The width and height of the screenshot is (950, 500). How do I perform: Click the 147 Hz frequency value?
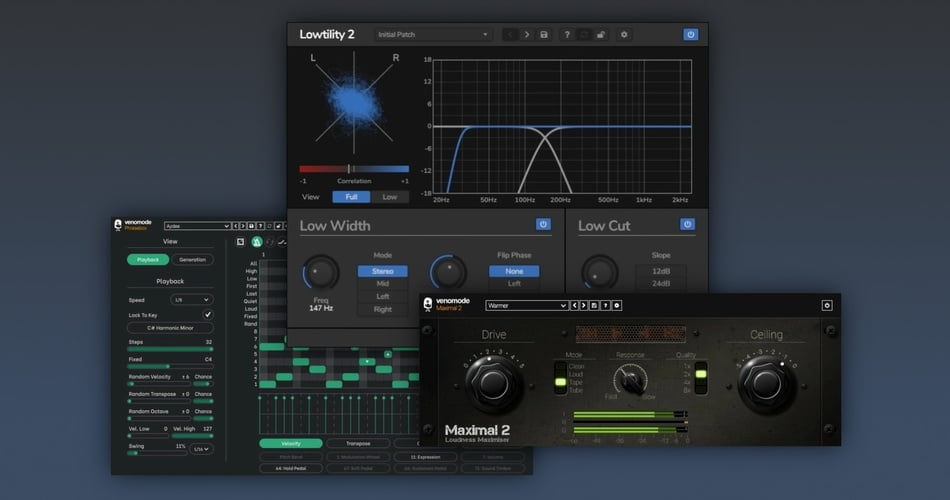[x=321, y=308]
